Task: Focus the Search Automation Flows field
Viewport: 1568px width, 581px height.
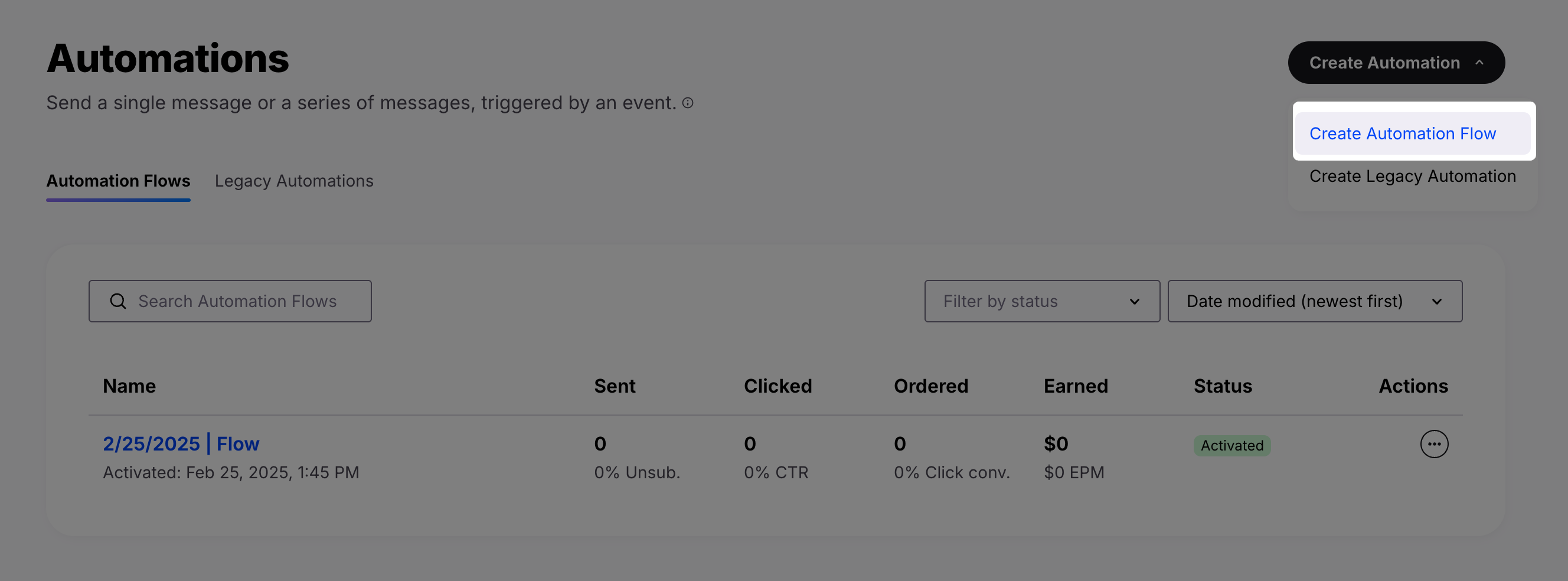Action: [230, 302]
